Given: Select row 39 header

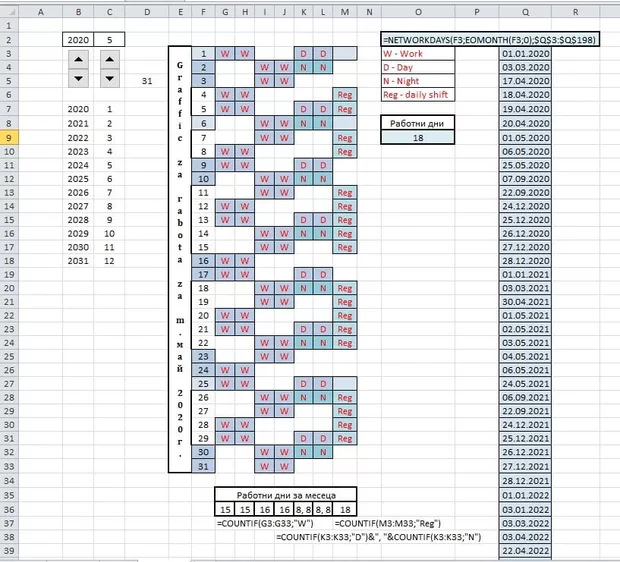Looking at the screenshot, I should [9, 551].
